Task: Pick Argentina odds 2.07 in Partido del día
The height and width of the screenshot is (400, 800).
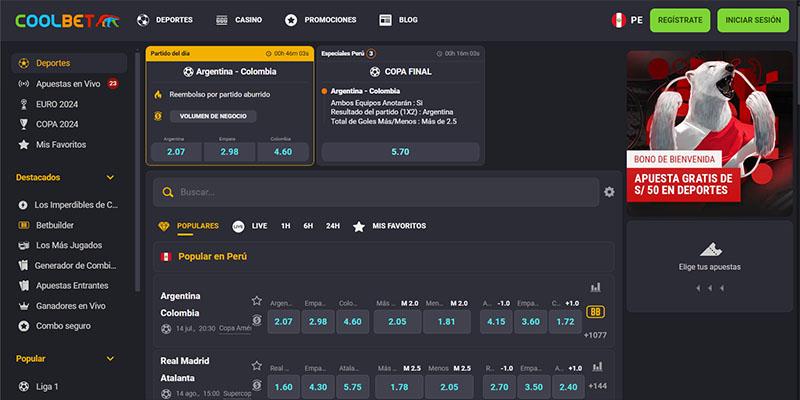Action: pyautogui.click(x=176, y=152)
